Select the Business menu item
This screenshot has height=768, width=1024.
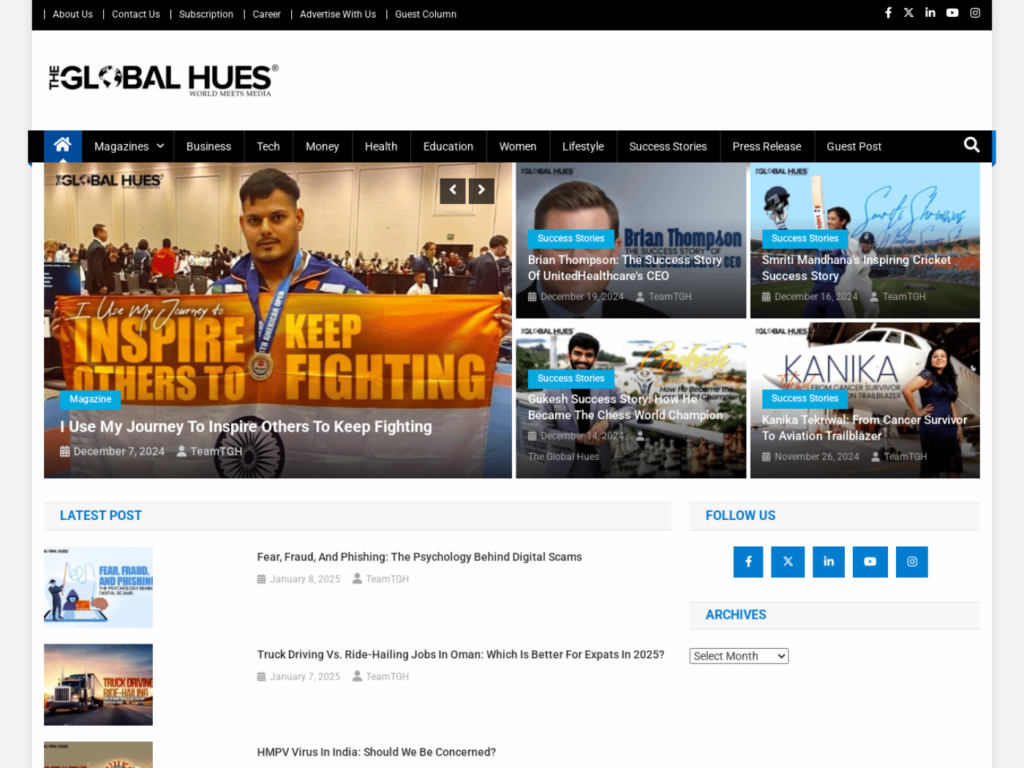point(208,146)
